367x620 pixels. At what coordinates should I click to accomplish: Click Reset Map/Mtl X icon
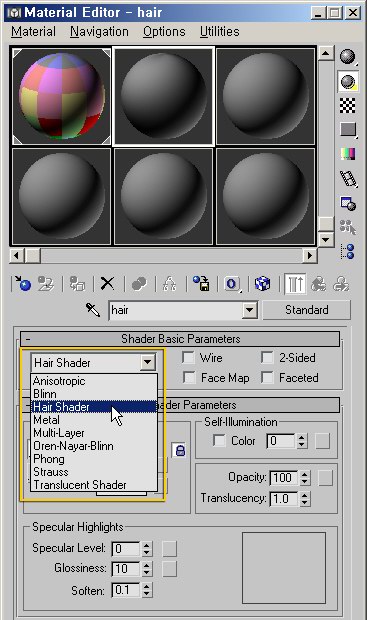coord(107,284)
